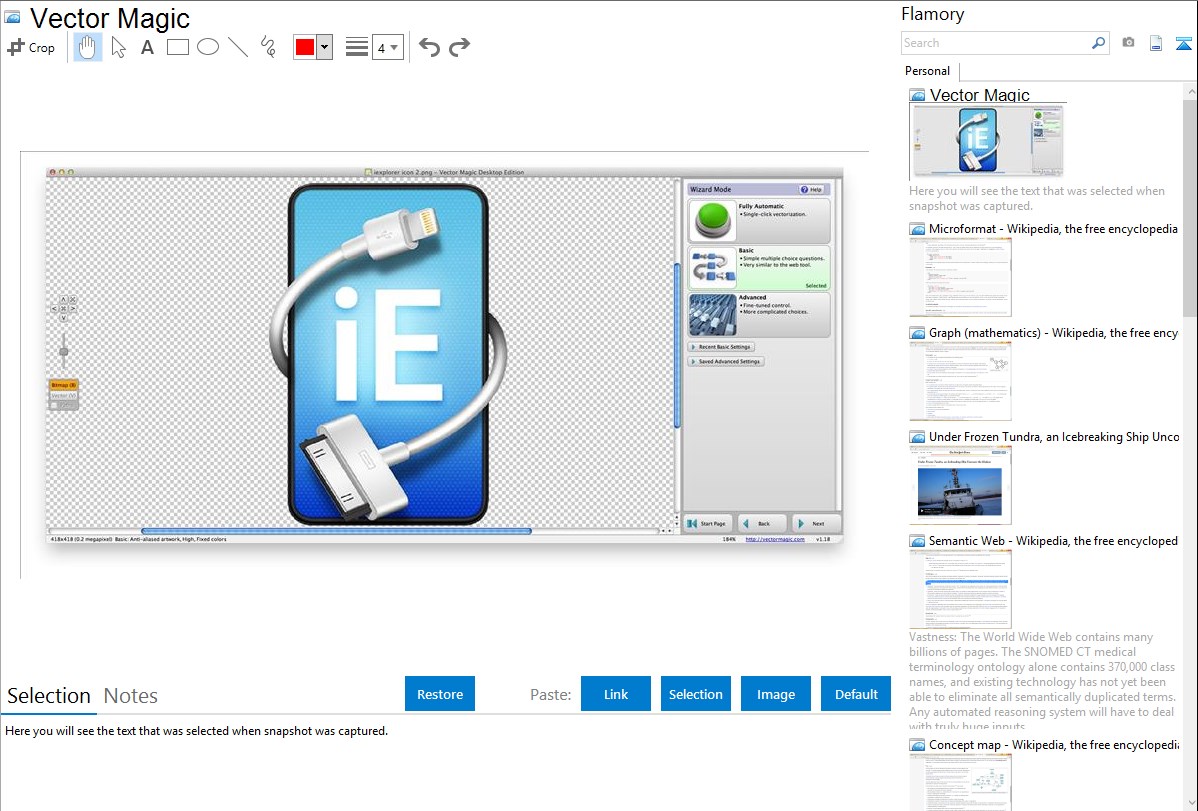1198x811 pixels.
Task: Click the line thickness icon
Action: [357, 47]
